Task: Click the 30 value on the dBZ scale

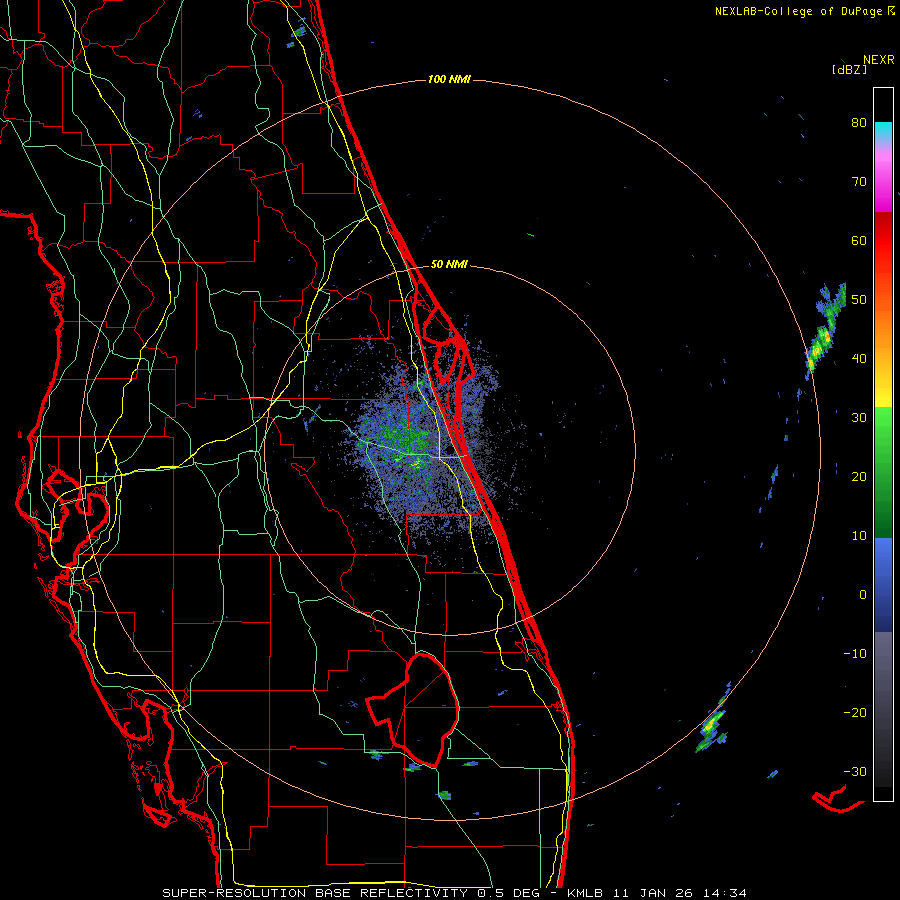Action: (859, 417)
